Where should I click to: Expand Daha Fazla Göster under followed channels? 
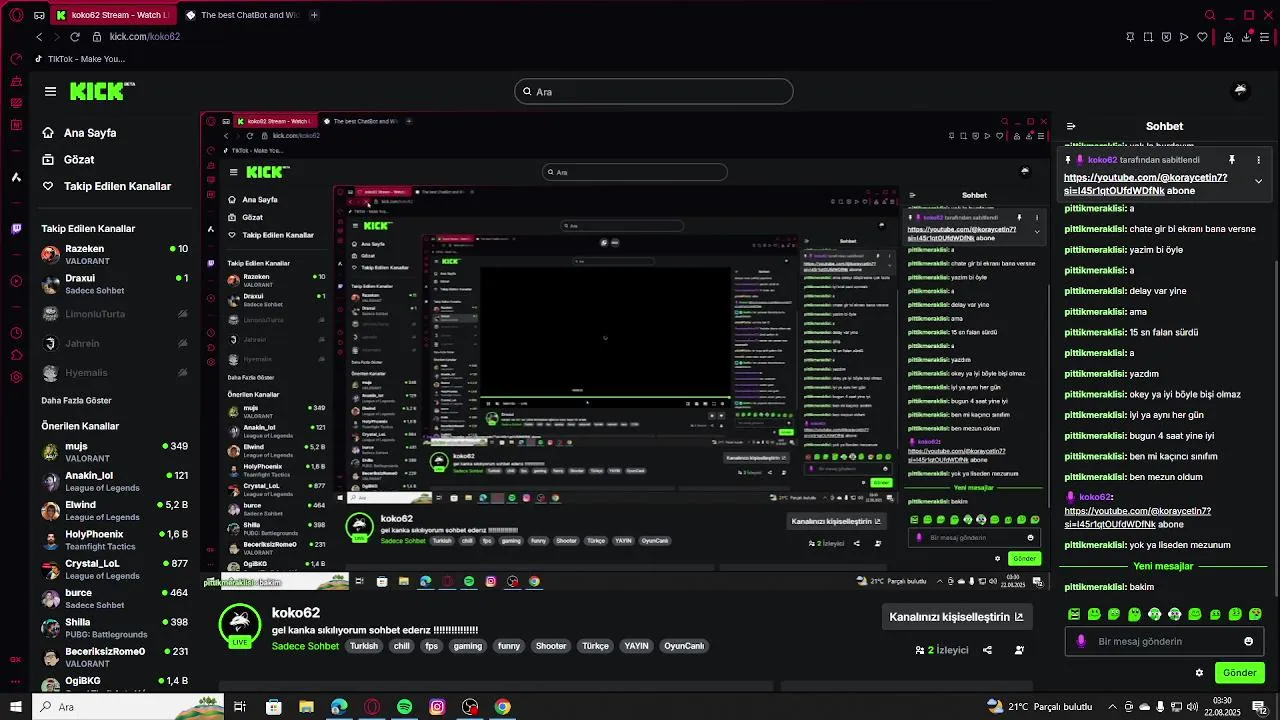76,400
